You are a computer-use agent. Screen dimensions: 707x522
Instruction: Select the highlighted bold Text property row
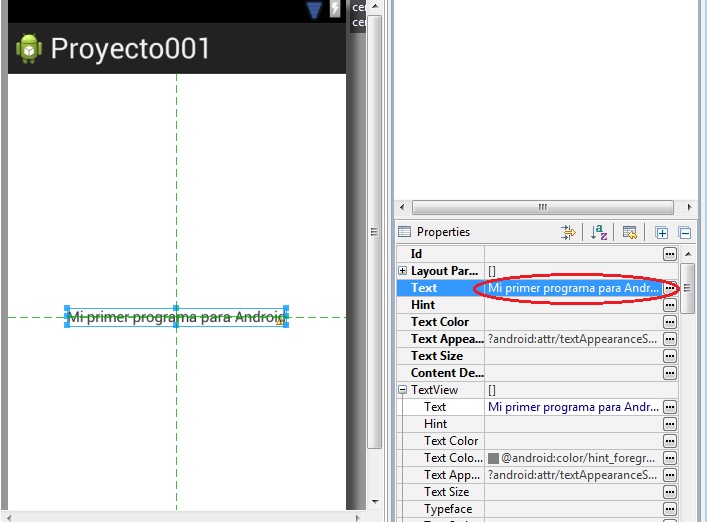(537, 288)
